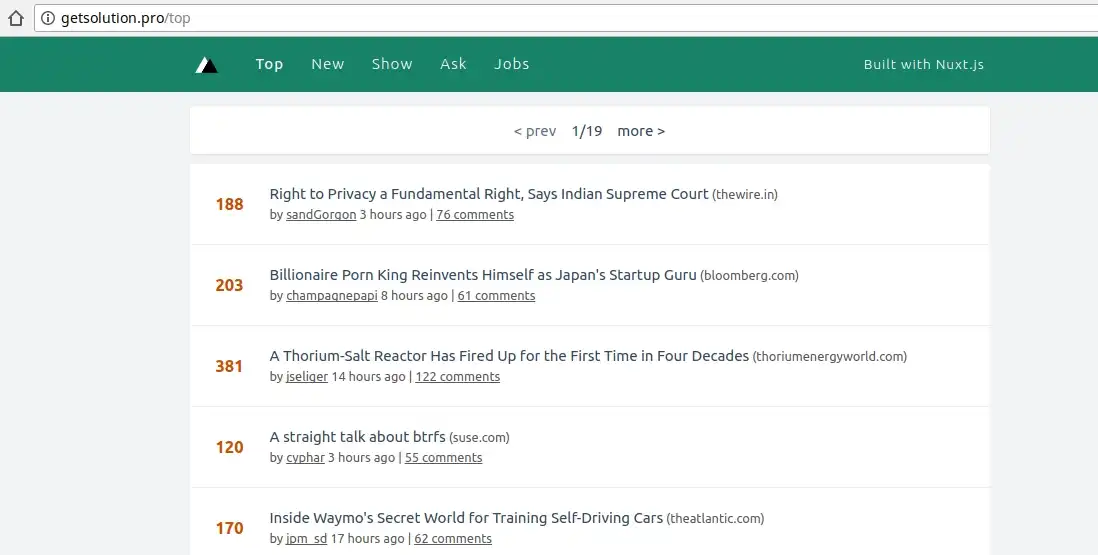Open the Ask section

pyautogui.click(x=453, y=64)
